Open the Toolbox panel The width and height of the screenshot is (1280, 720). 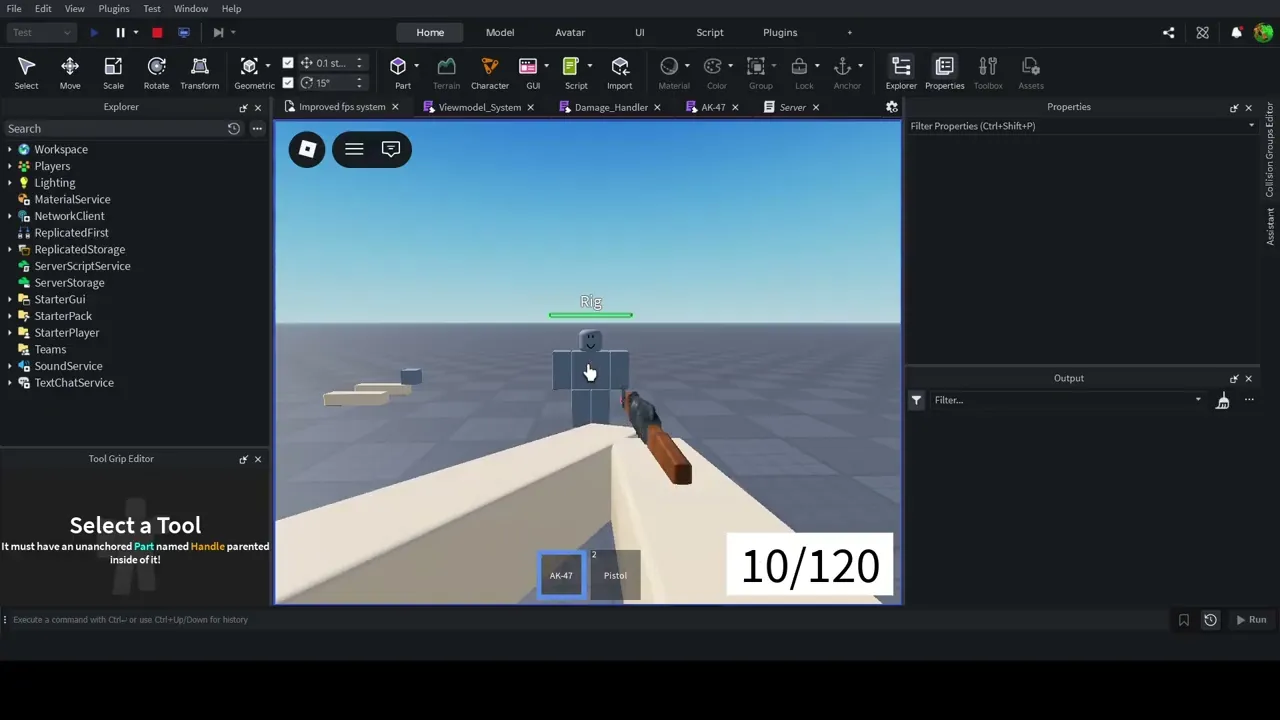tap(988, 73)
